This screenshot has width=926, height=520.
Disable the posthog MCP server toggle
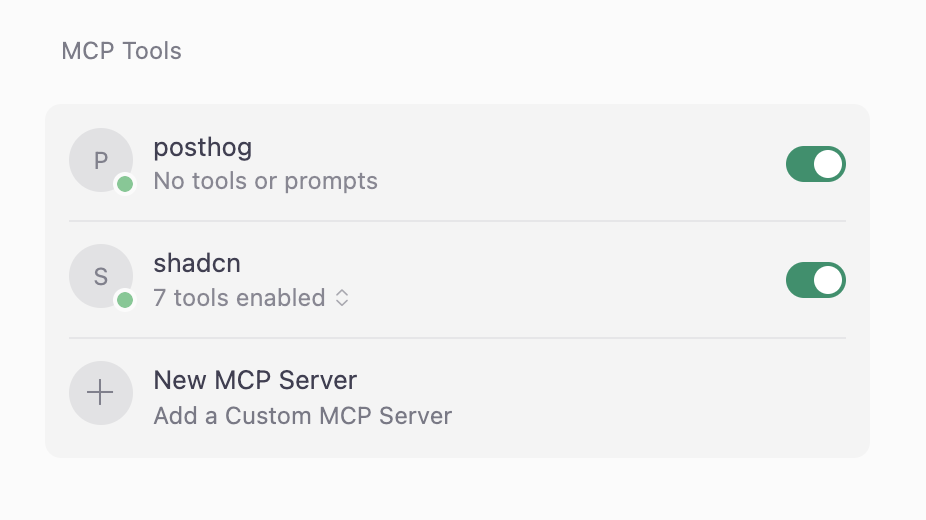pos(816,164)
